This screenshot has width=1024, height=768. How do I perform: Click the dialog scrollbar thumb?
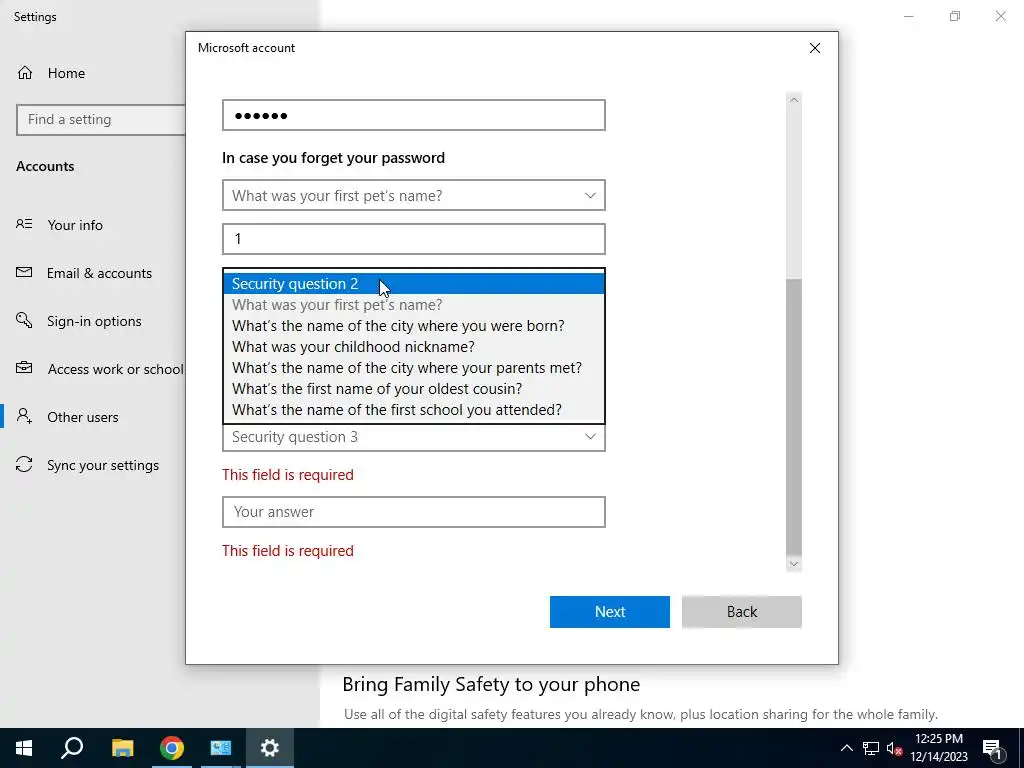(793, 417)
